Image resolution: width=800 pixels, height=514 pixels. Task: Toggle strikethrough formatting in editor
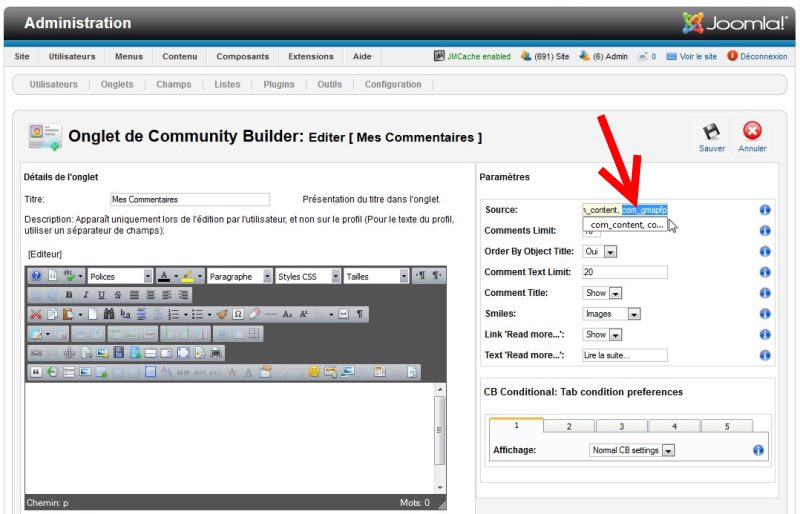tap(118, 295)
